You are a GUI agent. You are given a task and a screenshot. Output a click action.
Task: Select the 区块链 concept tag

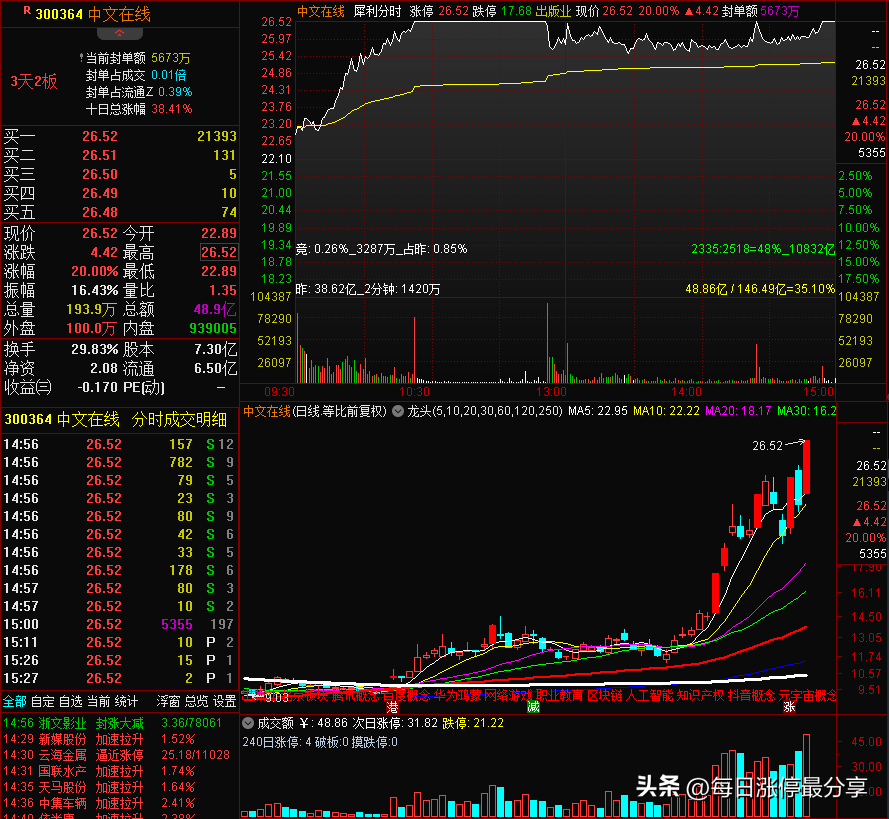point(604,695)
